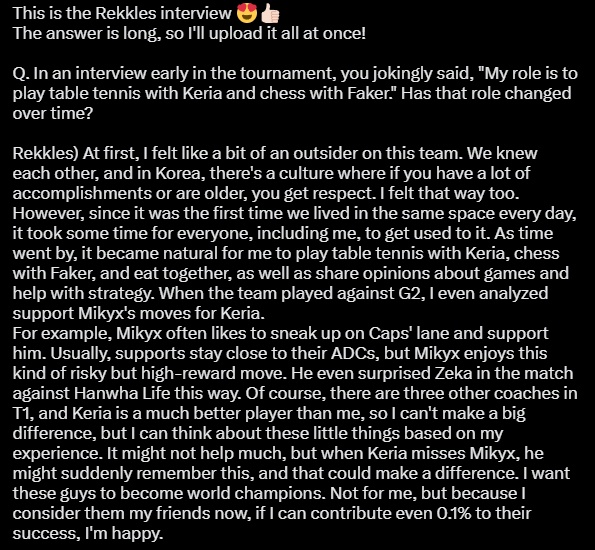Click the words "Hanwha Life"

[122, 394]
